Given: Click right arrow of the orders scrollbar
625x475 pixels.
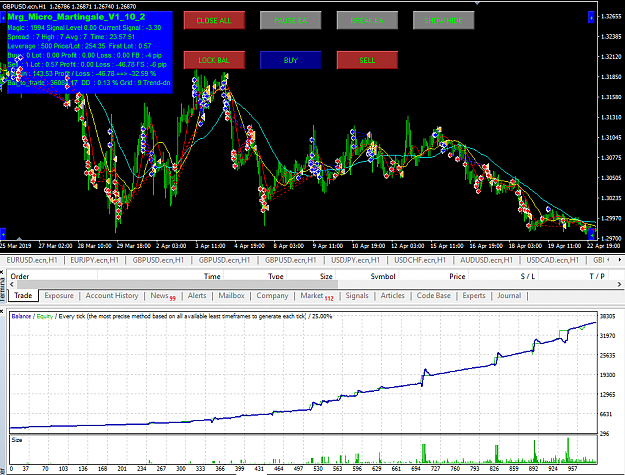Looking at the screenshot, I should [619, 284].
